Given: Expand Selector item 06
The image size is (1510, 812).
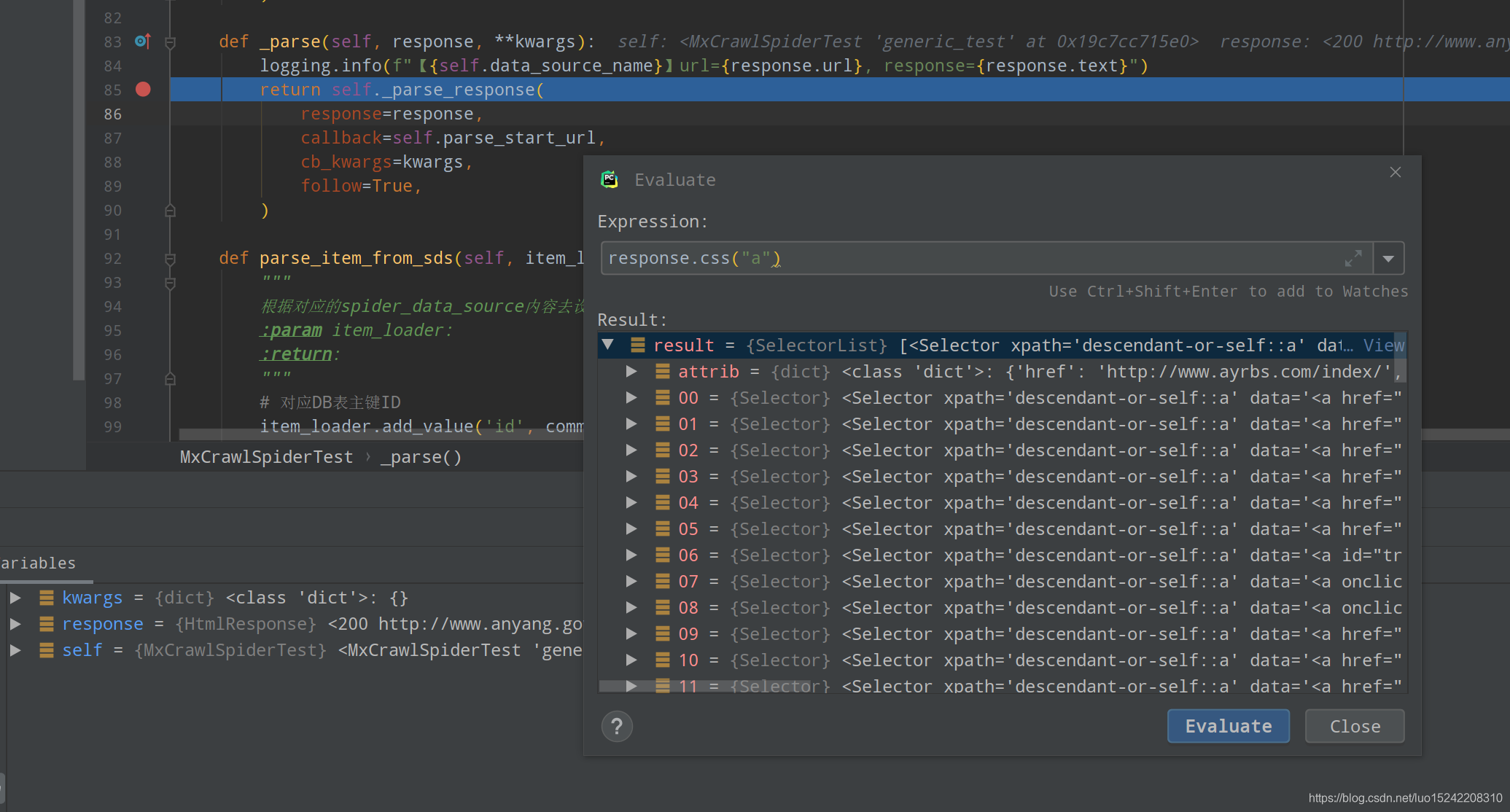Looking at the screenshot, I should (631, 555).
